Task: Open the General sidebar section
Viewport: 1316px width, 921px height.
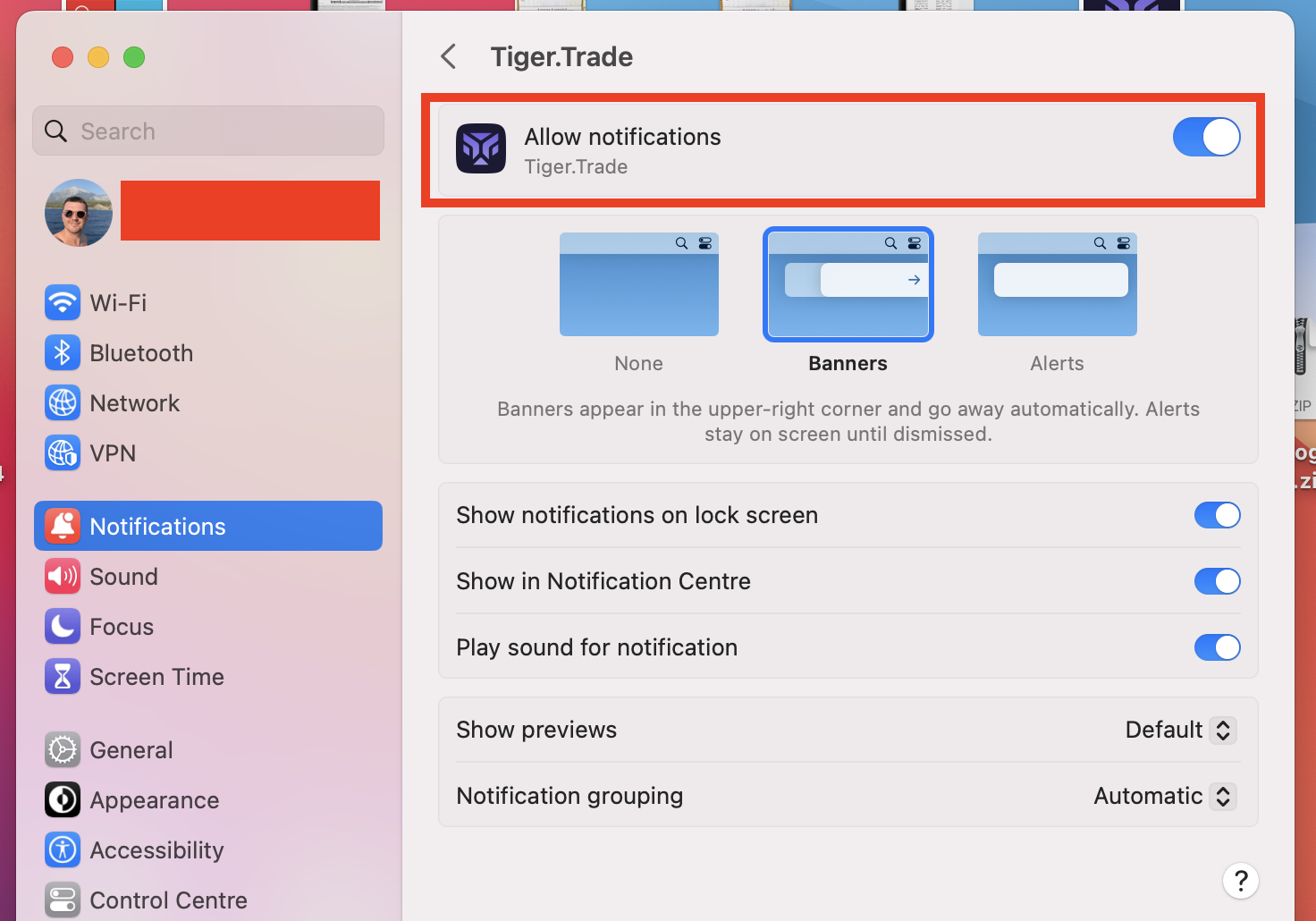Action: [x=131, y=750]
